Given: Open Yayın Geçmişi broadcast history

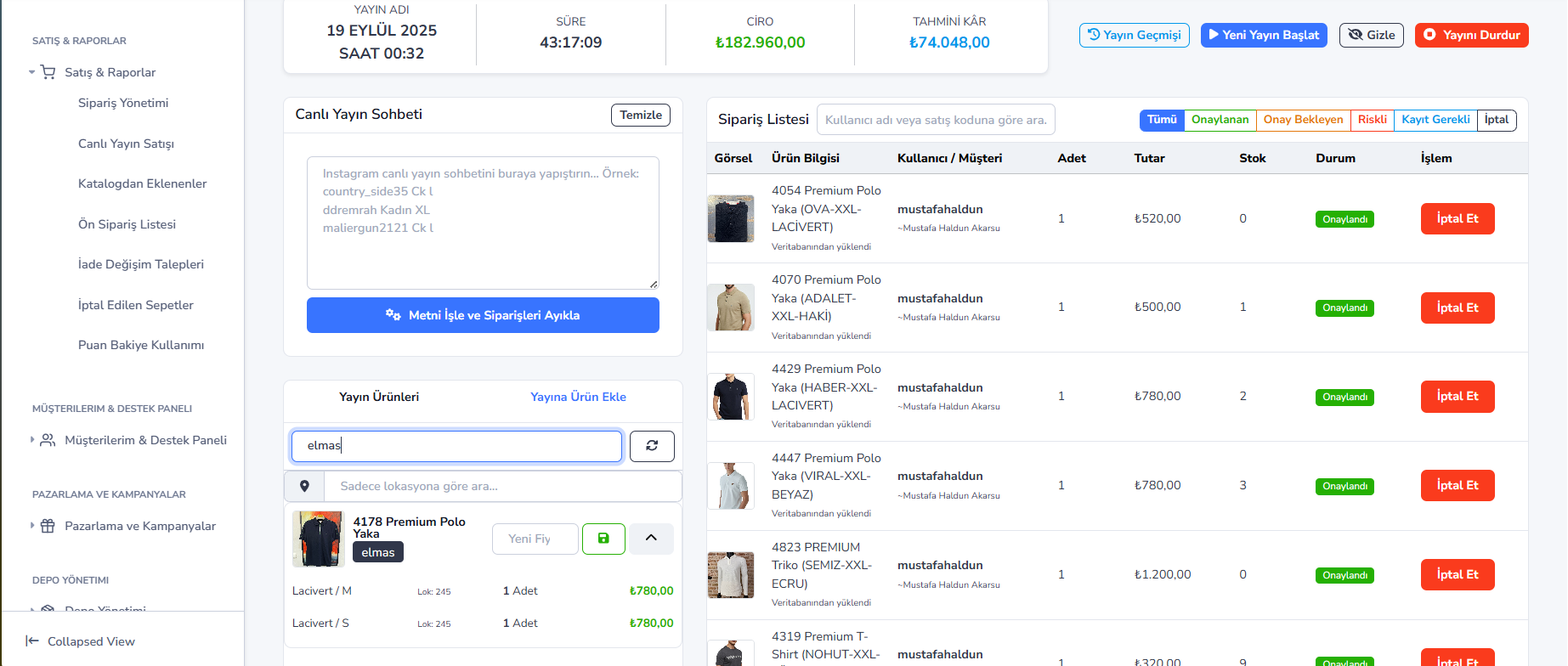Looking at the screenshot, I should click(1134, 35).
